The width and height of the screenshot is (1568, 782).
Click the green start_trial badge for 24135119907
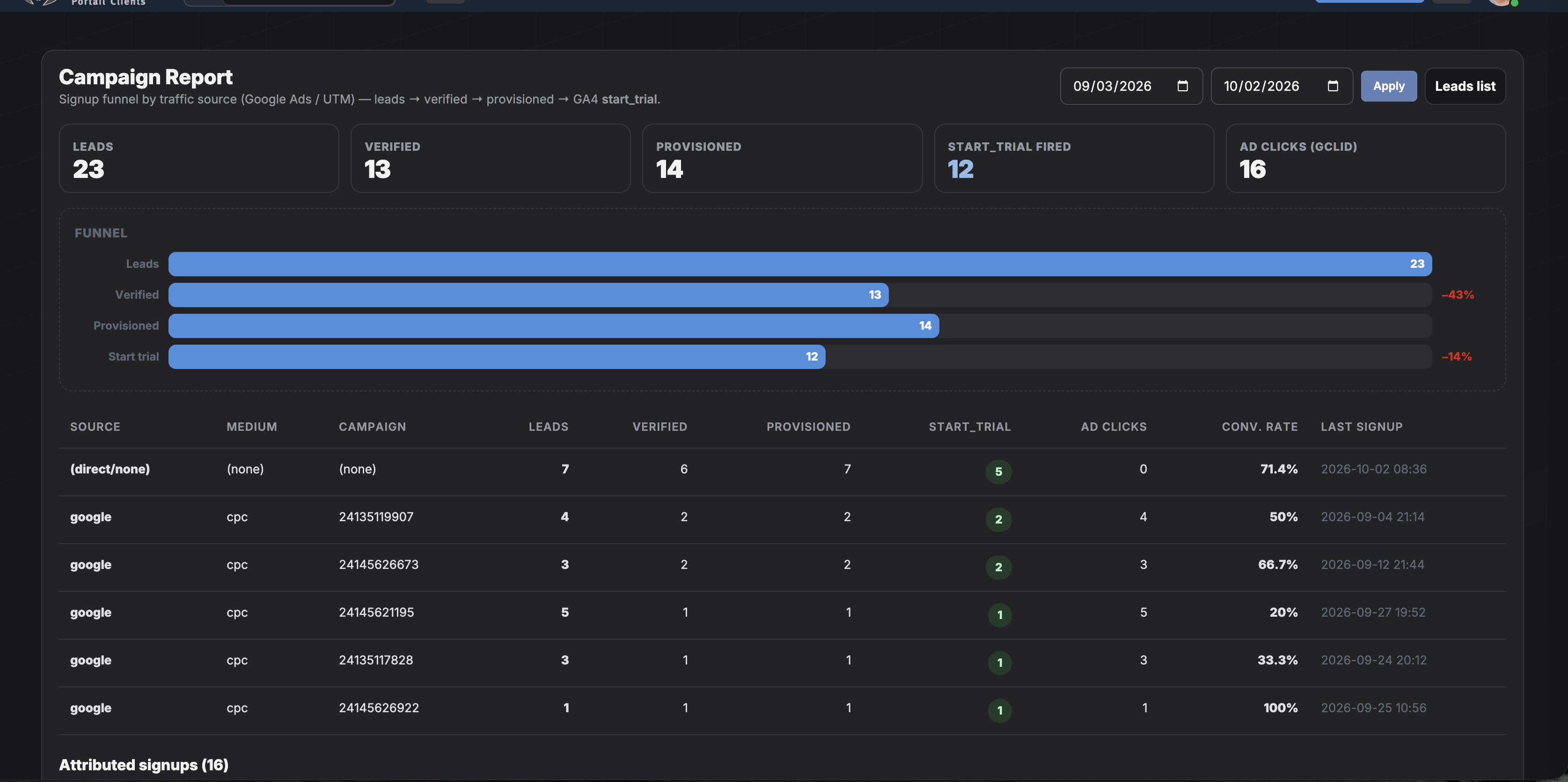[998, 519]
